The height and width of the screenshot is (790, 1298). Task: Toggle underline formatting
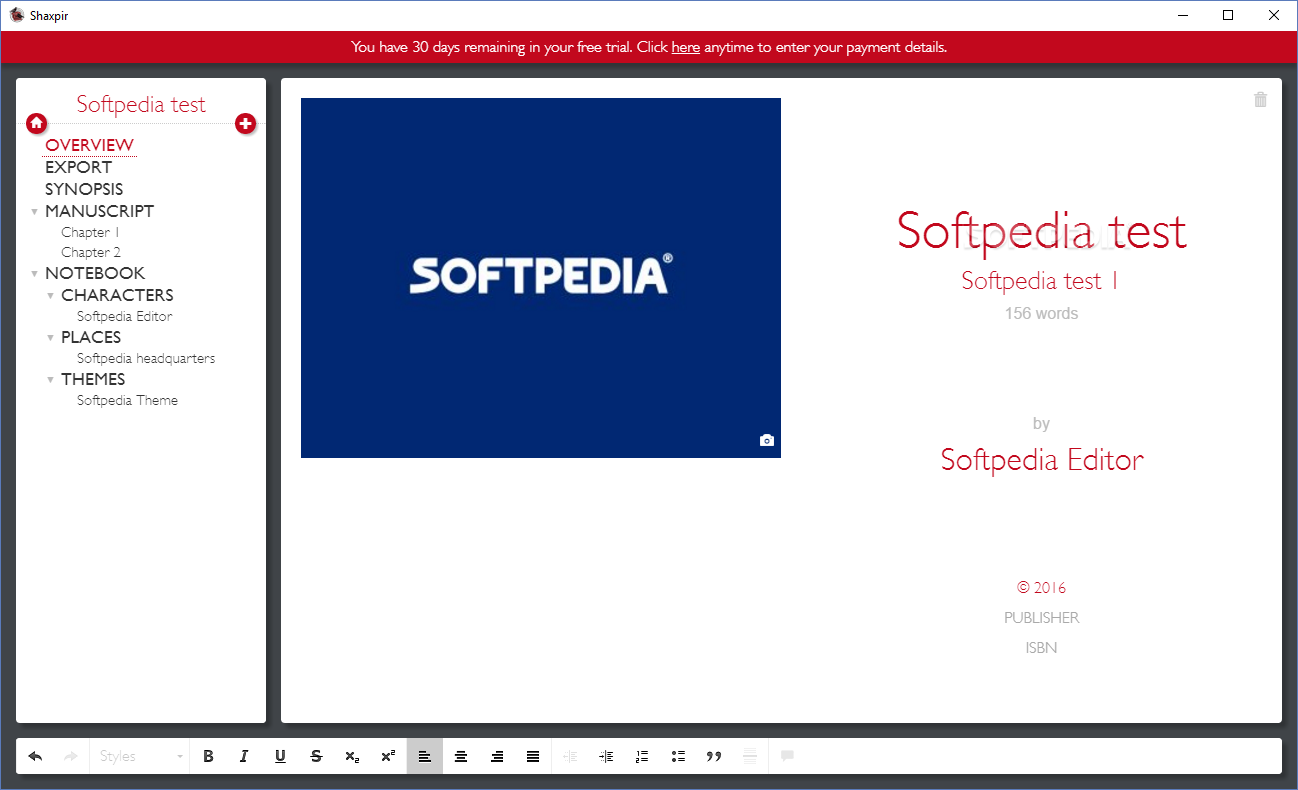coord(280,756)
